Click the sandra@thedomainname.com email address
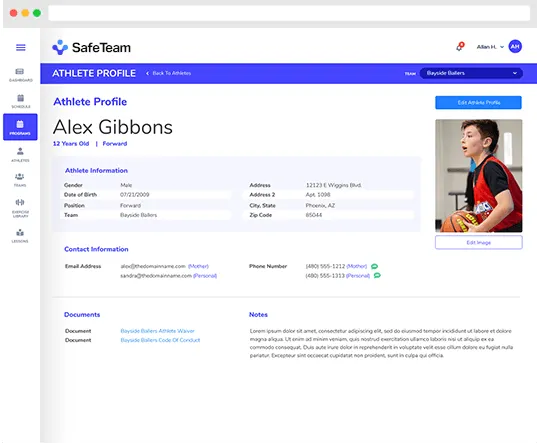 pyautogui.click(x=156, y=276)
